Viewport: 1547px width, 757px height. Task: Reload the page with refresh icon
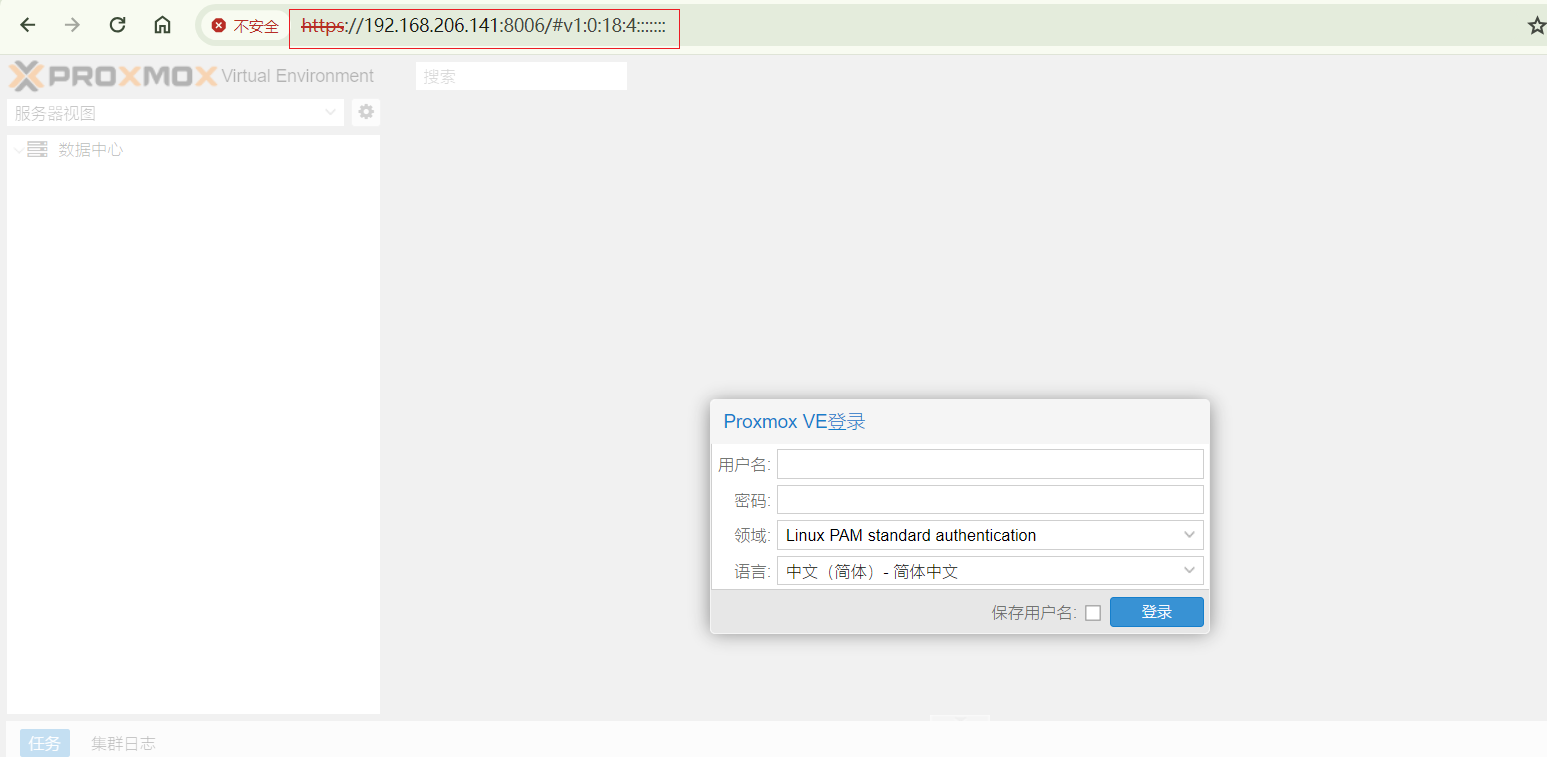(x=117, y=25)
